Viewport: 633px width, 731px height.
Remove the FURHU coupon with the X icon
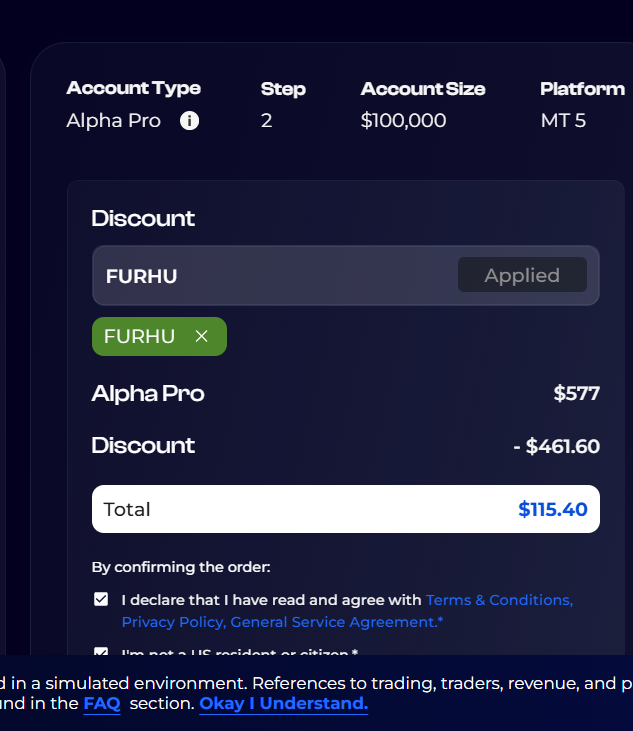(201, 336)
